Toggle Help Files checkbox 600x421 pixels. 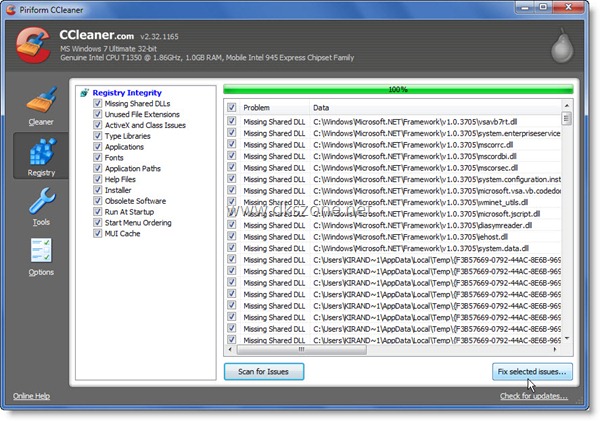(98, 179)
